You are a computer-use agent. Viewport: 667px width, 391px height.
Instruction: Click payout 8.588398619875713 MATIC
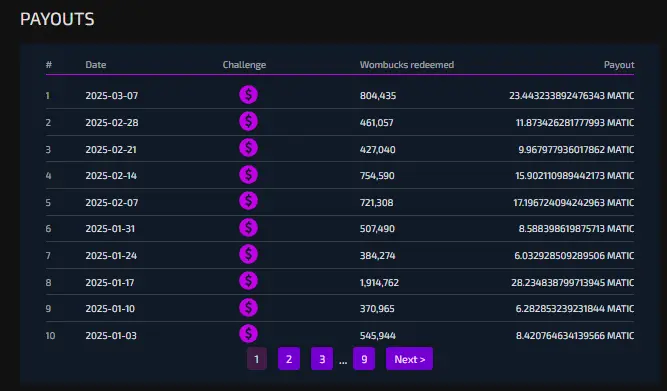576,229
